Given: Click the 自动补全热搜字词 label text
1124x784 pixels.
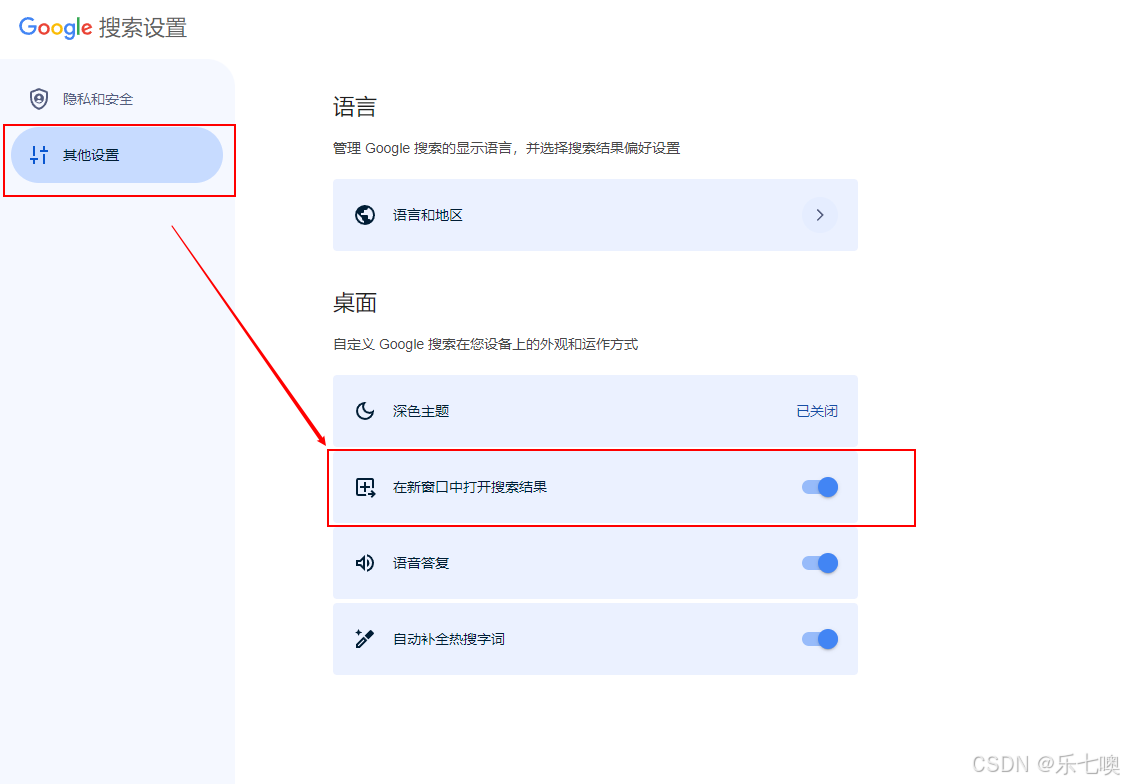Looking at the screenshot, I should coord(449,639).
